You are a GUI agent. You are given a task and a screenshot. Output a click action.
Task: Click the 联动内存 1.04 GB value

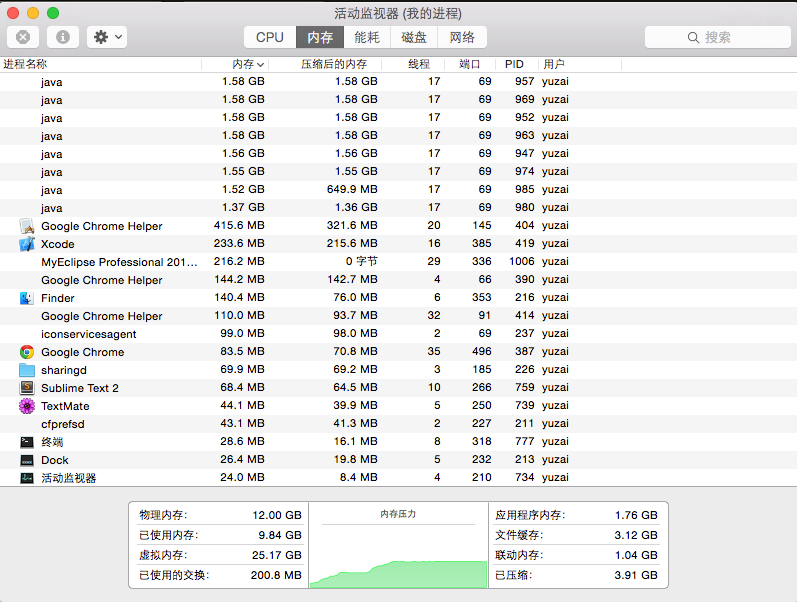pyautogui.click(x=636, y=555)
